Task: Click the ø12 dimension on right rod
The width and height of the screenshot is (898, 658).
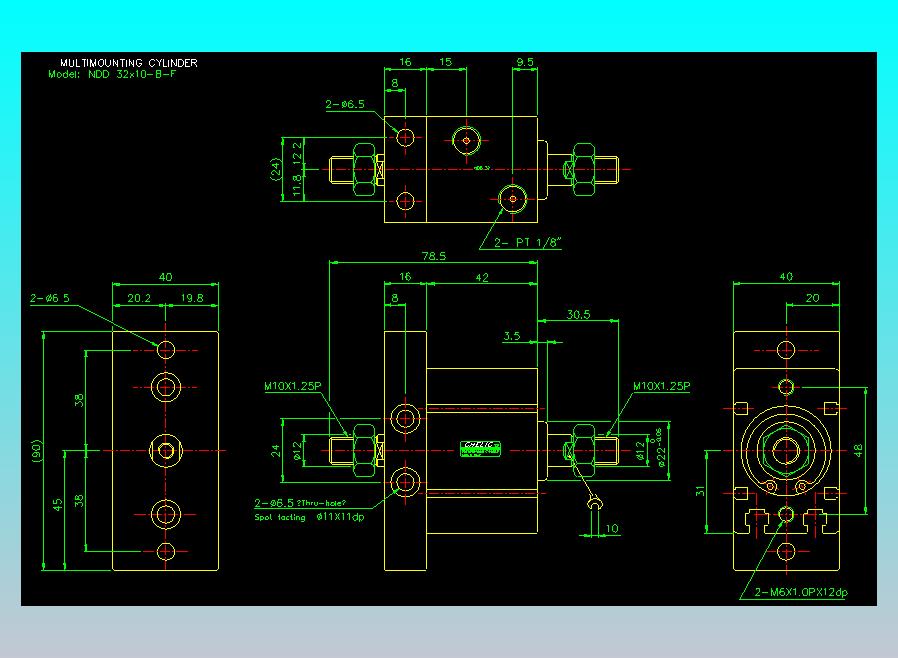Action: [x=641, y=451]
